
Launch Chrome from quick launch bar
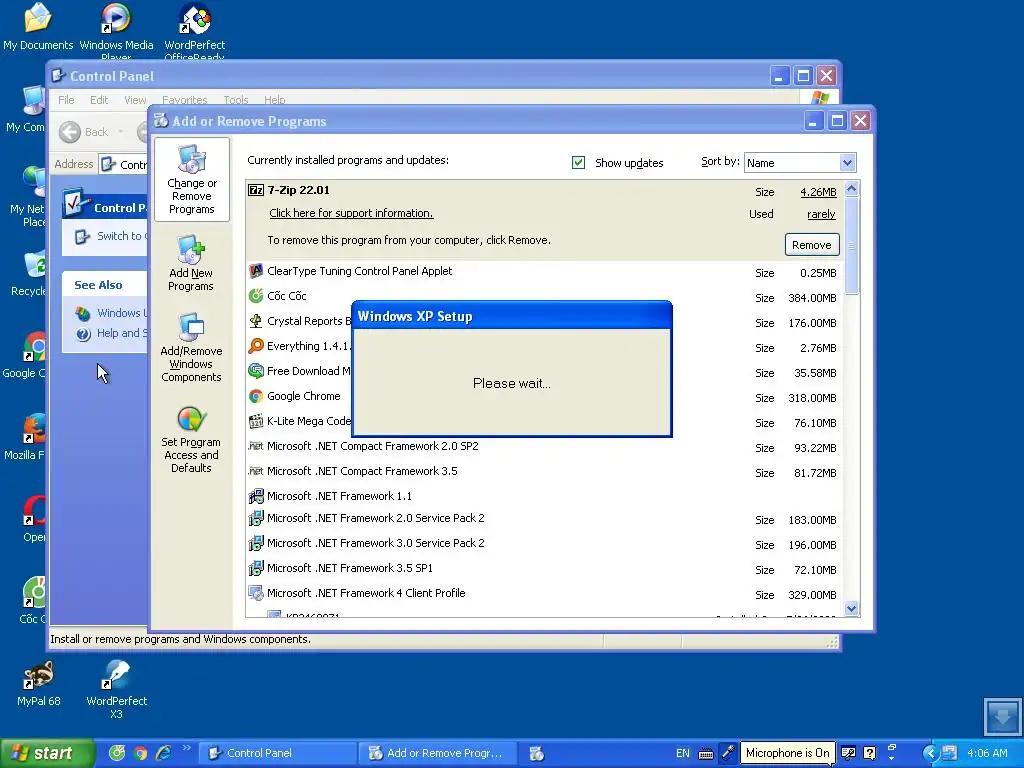pos(140,753)
